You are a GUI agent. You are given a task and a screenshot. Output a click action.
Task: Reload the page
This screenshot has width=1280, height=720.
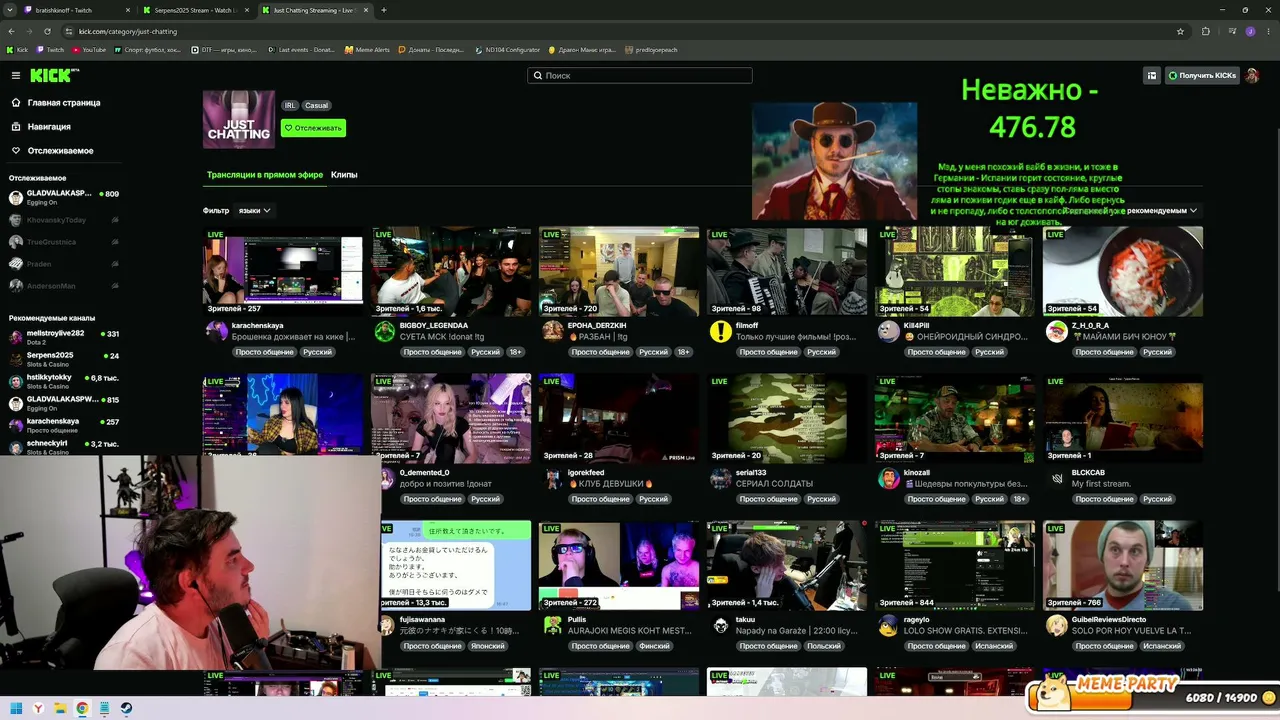(47, 31)
